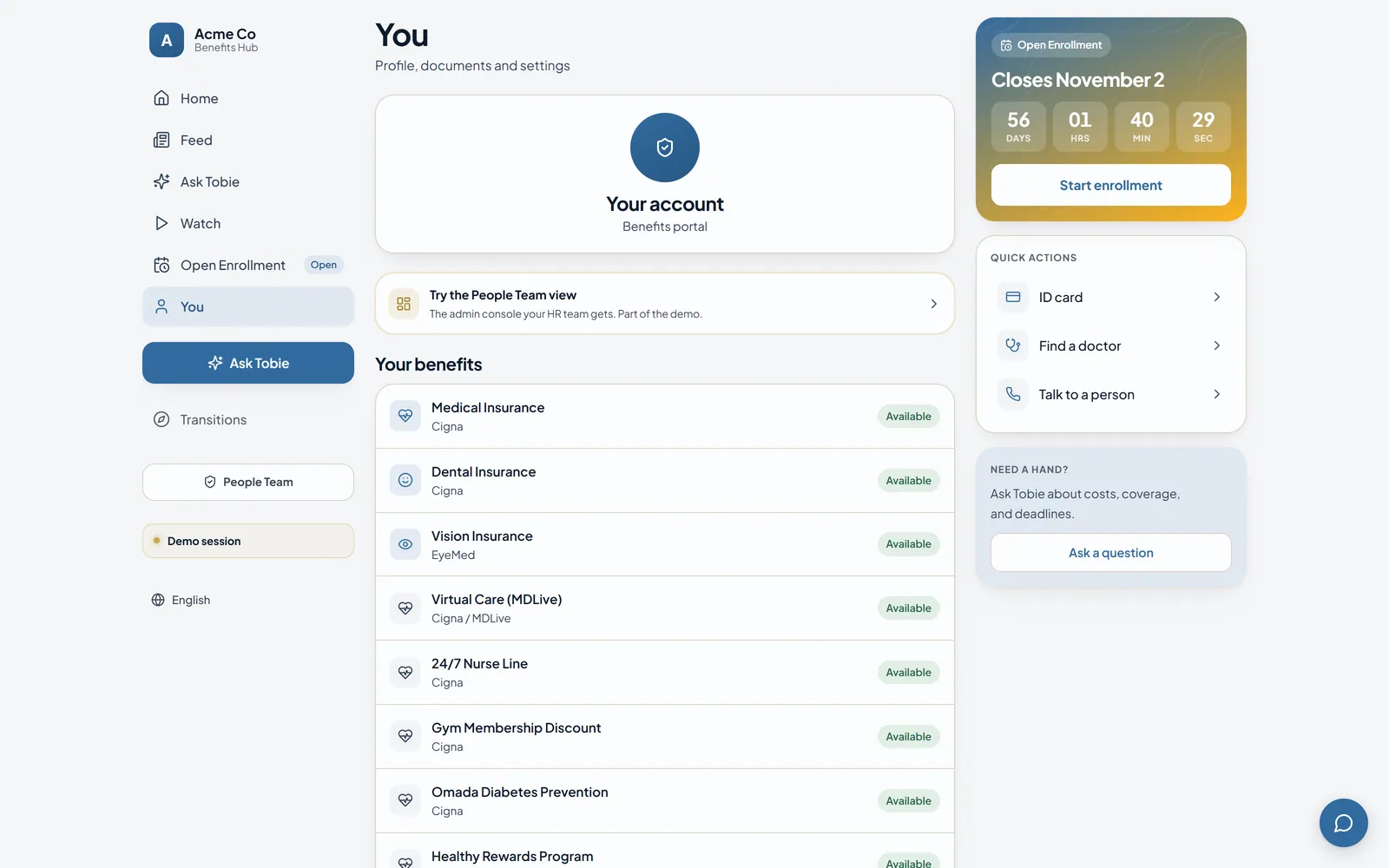Click the Ask a question button

coord(1111,553)
